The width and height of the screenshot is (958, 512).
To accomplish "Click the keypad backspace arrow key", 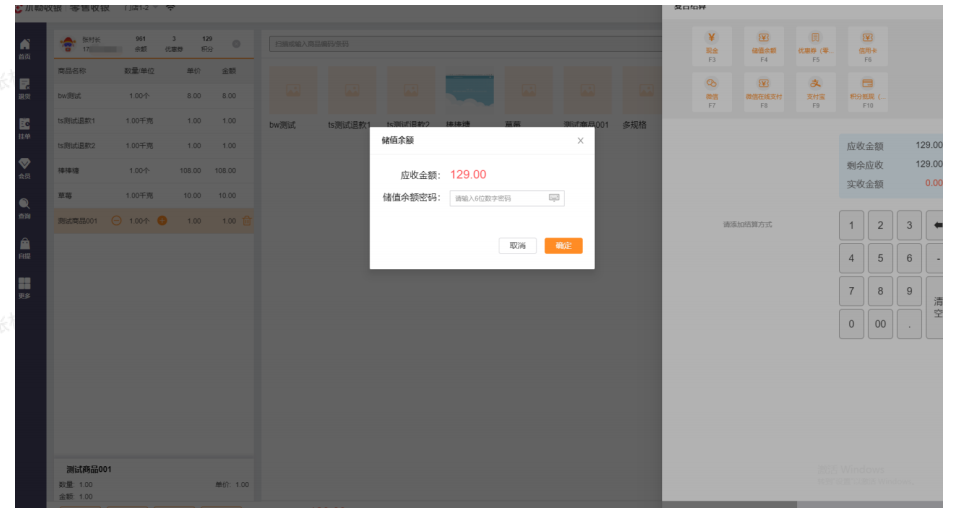I will 937,225.
